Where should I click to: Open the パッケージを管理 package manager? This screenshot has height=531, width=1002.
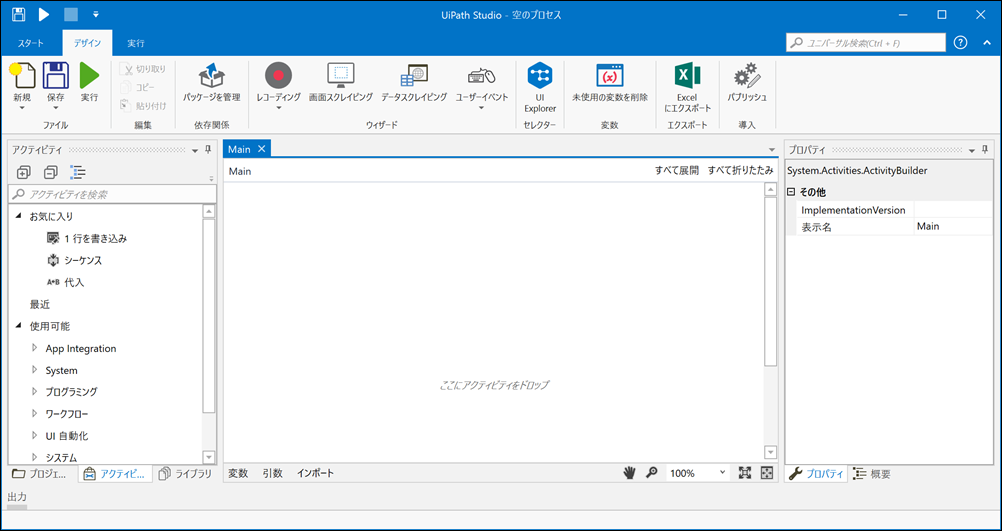pyautogui.click(x=211, y=76)
